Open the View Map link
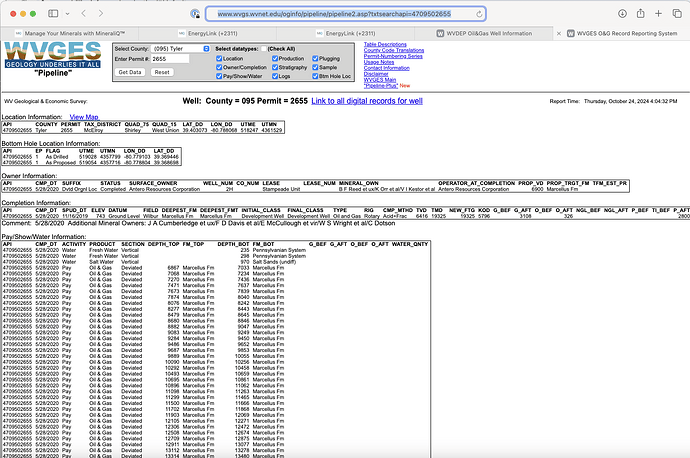Screen dimensions: 690x458 point(84,117)
